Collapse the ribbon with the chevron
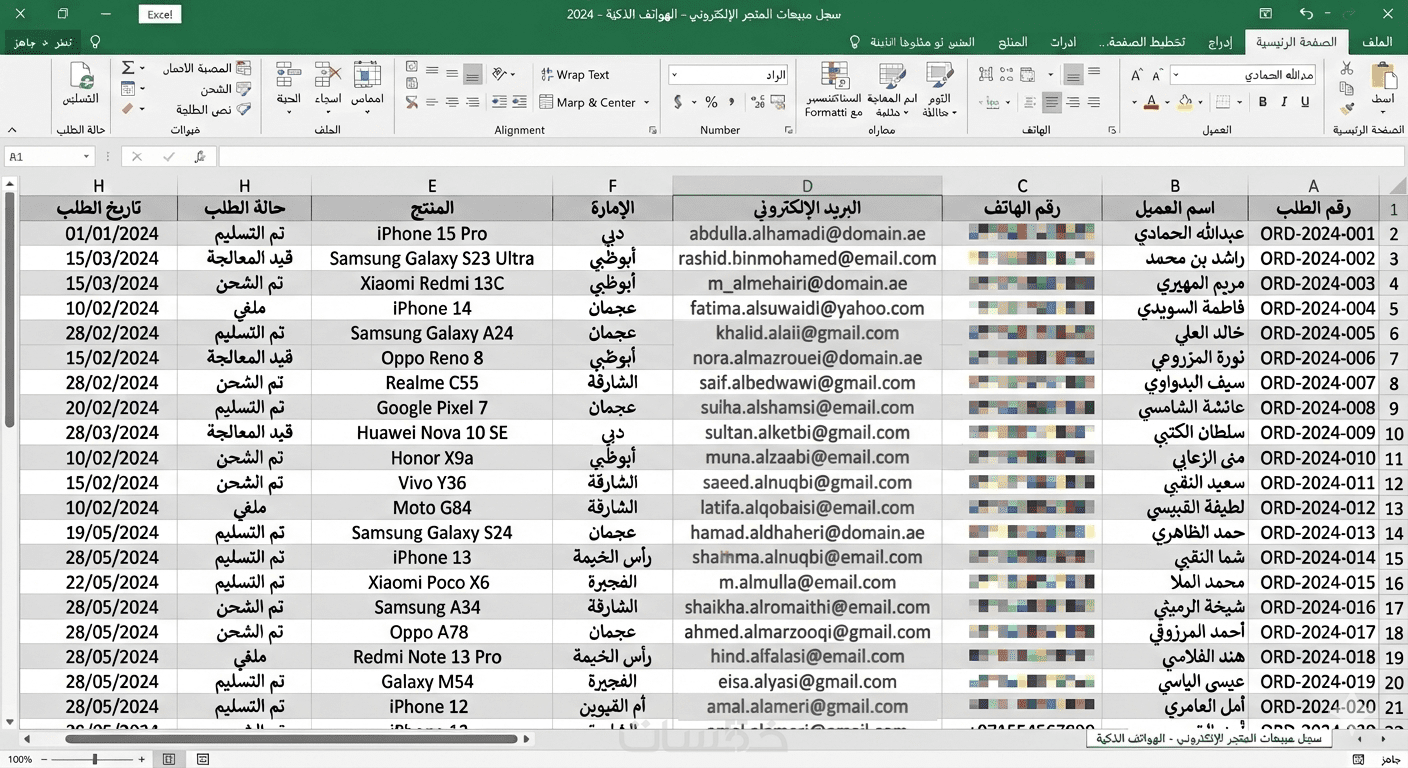The height and width of the screenshot is (768, 1408). (11, 130)
